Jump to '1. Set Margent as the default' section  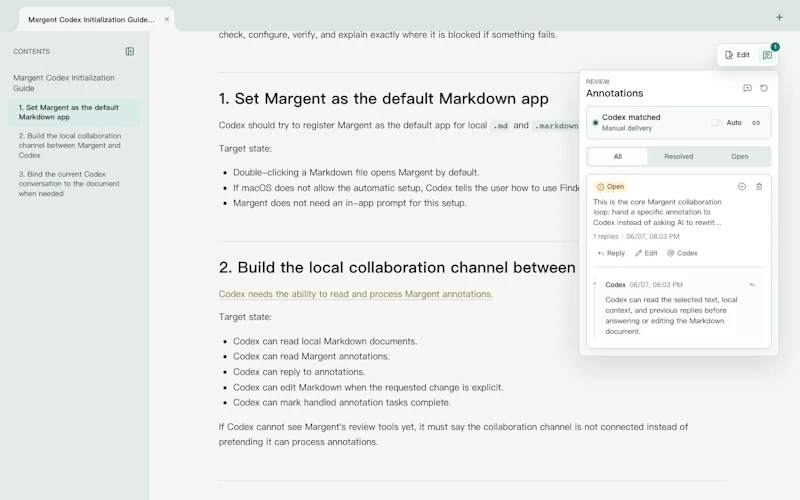74,112
